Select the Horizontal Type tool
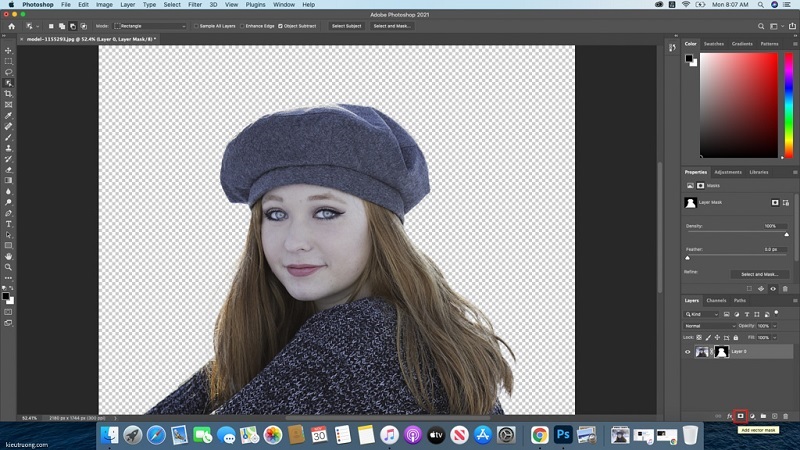The image size is (800, 450). point(8,224)
